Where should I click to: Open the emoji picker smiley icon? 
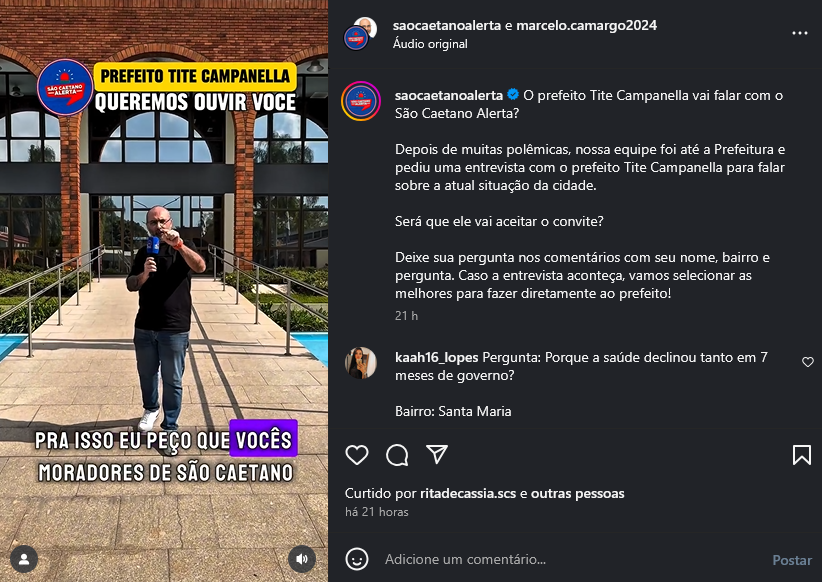point(357,559)
